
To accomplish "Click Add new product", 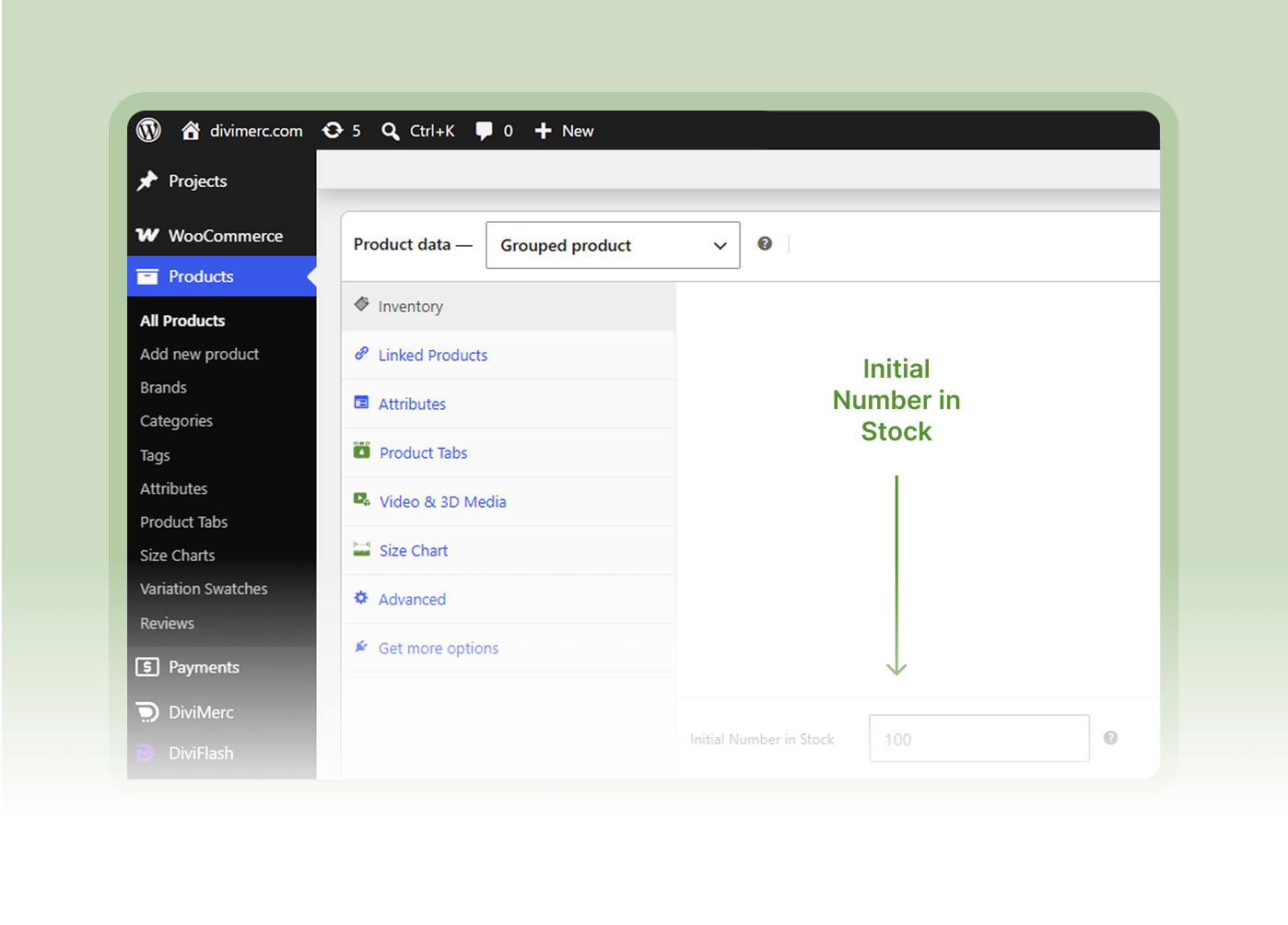I will click(200, 354).
